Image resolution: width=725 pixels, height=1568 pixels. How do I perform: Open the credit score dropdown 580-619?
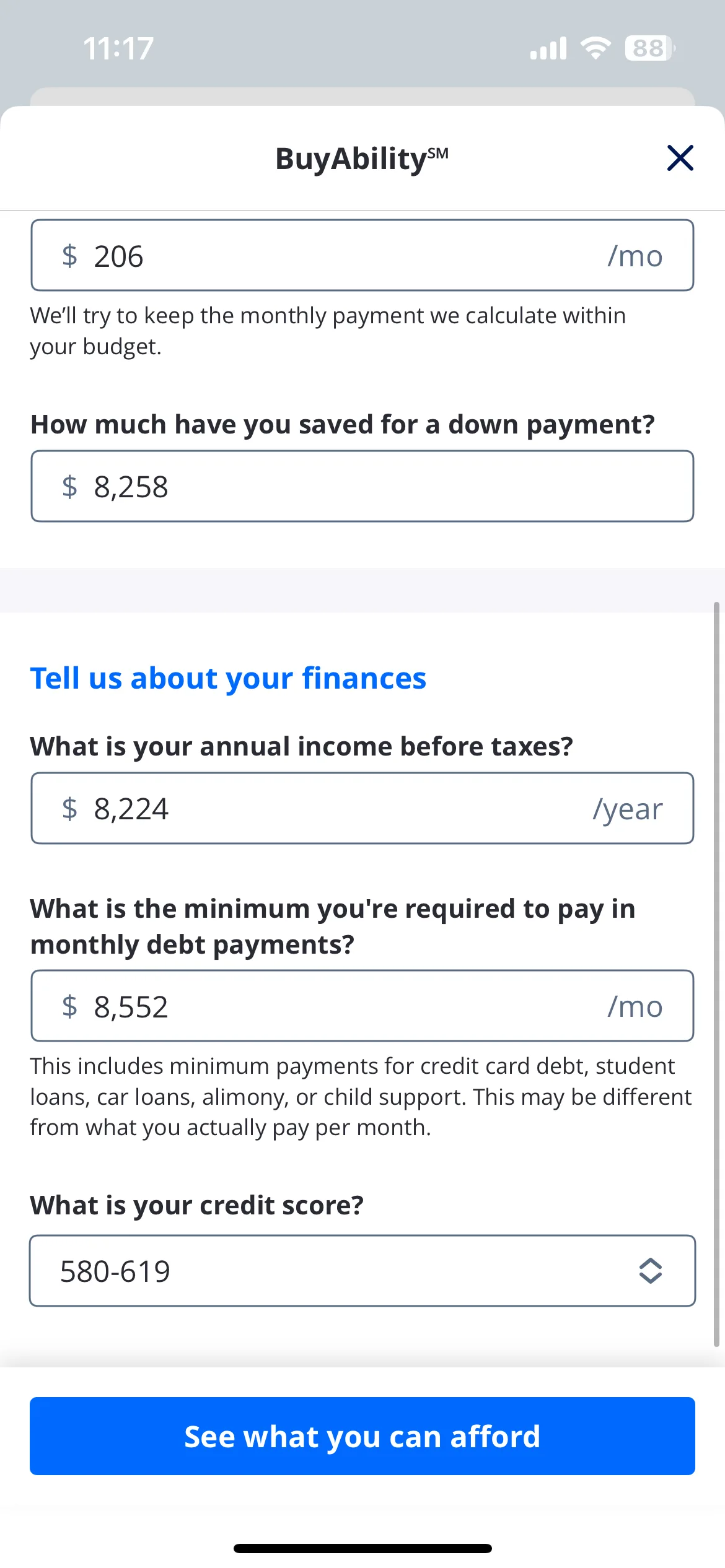(x=362, y=1271)
